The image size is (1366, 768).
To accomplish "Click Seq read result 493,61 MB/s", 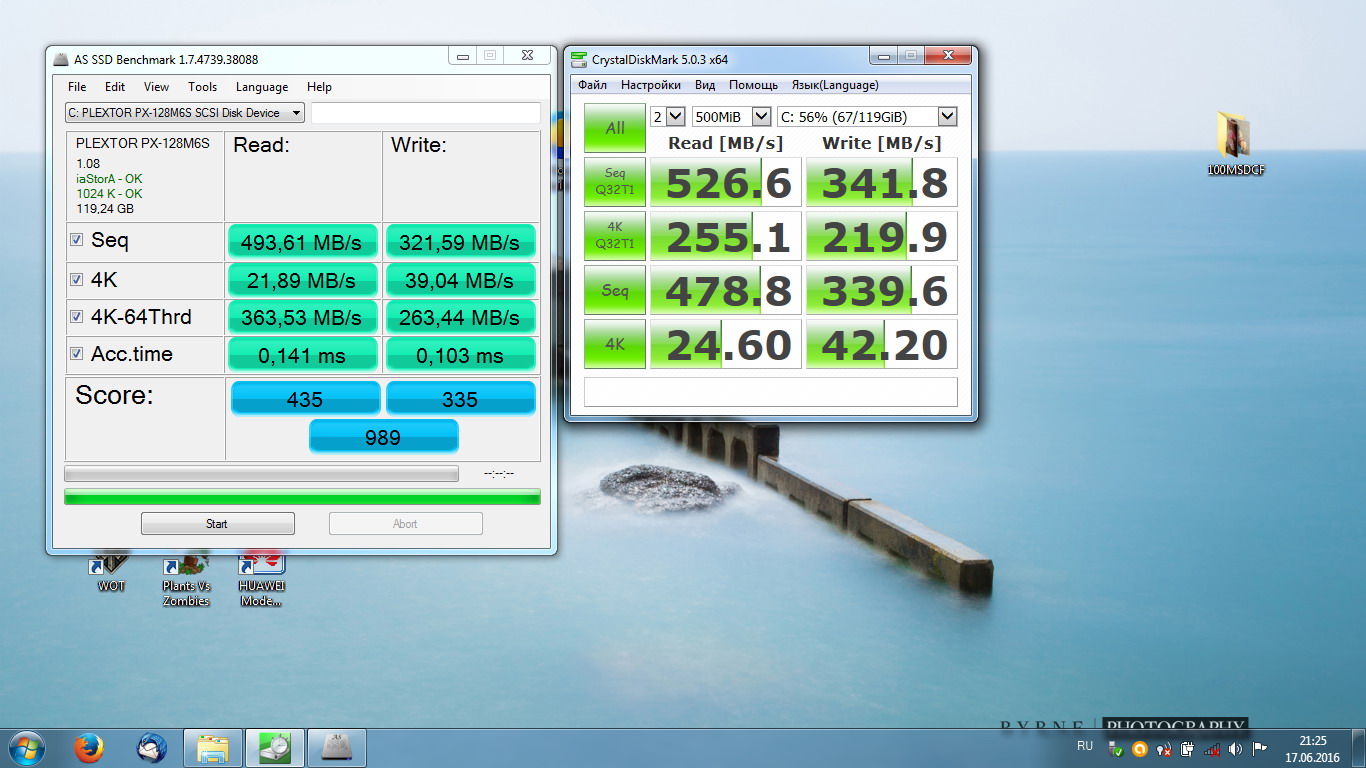I will pos(303,242).
